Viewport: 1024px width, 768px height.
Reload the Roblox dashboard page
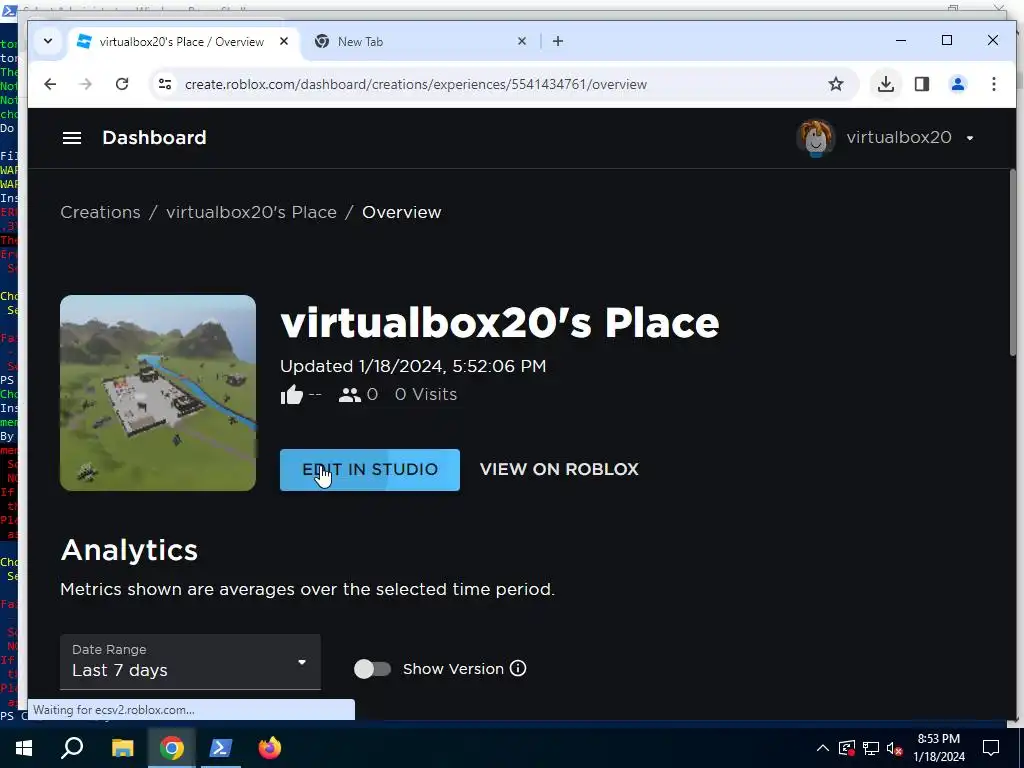coord(121,84)
